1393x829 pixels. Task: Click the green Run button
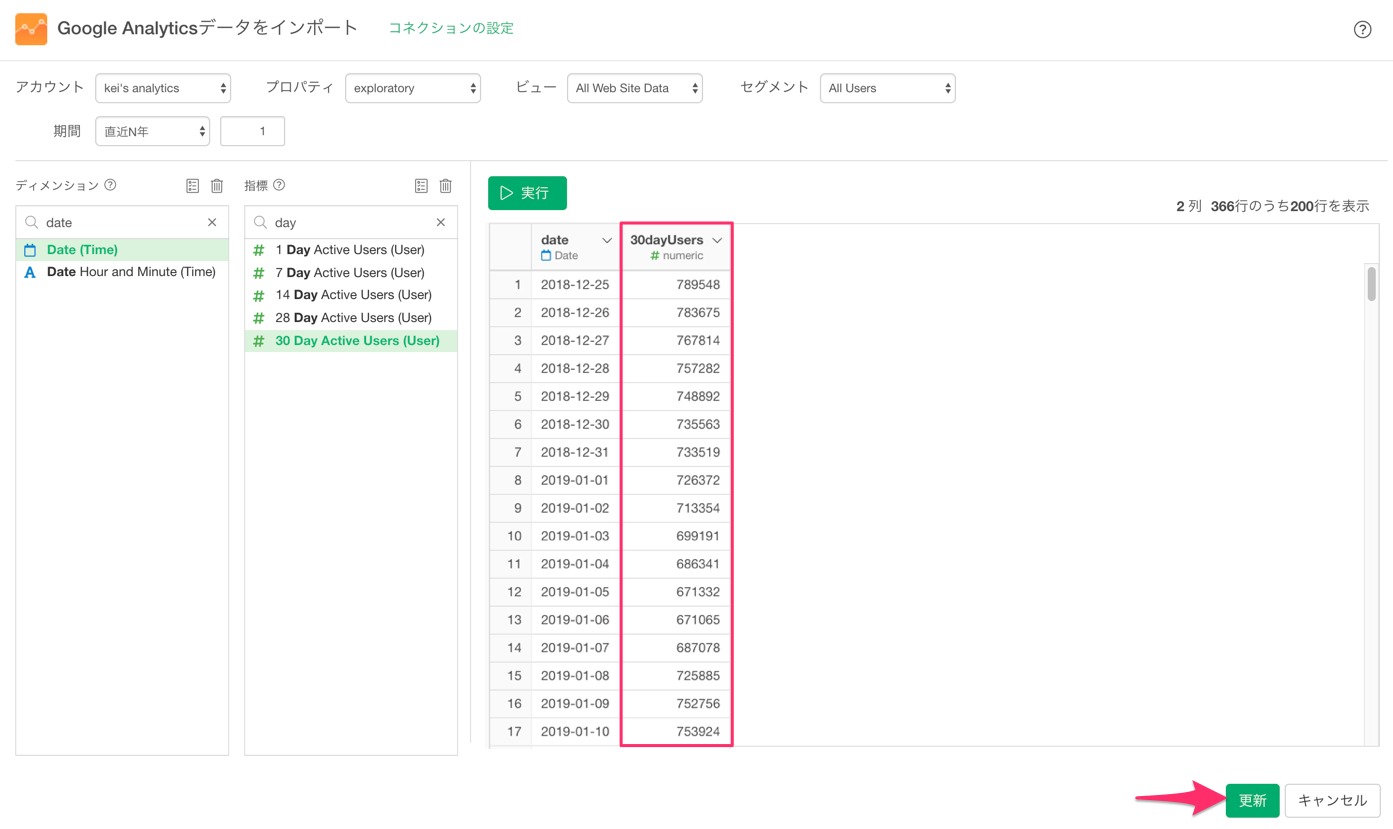click(x=527, y=193)
